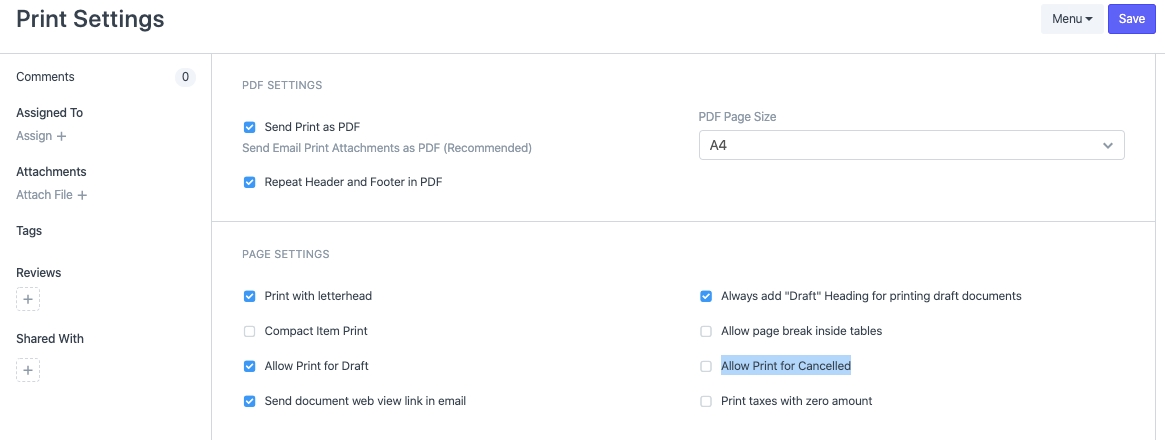This screenshot has height=440, width=1165.
Task: Uncheck Allow Print for Draft
Action: [250, 366]
